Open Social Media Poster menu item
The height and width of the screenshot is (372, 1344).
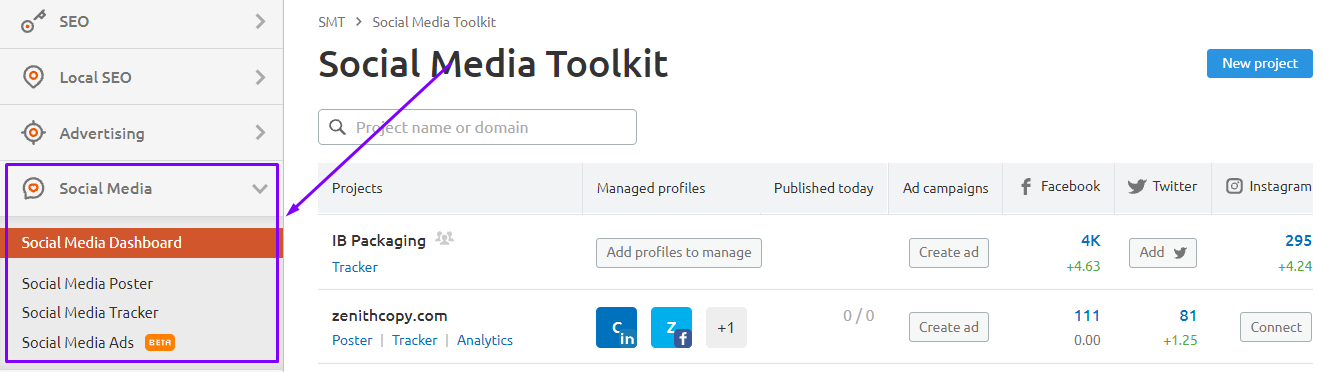87,284
